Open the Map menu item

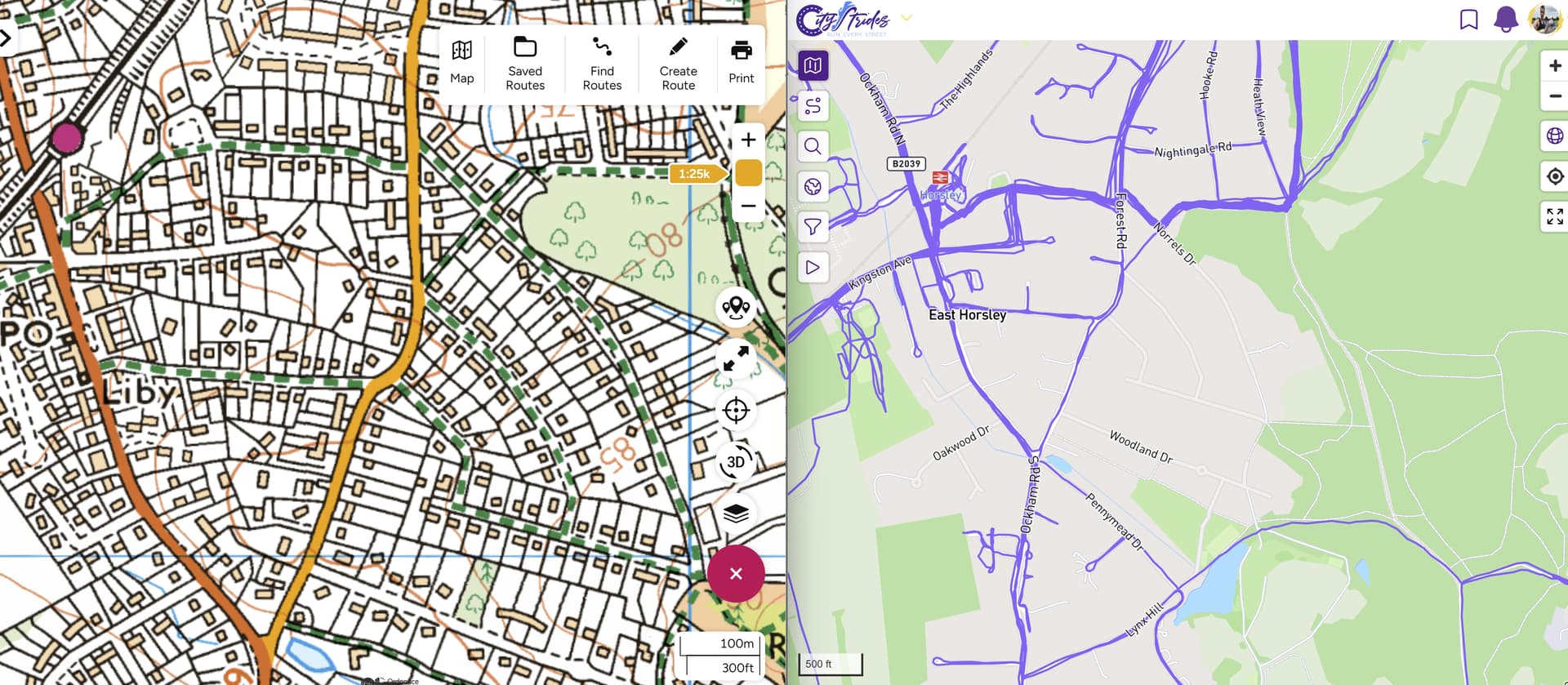(x=461, y=63)
